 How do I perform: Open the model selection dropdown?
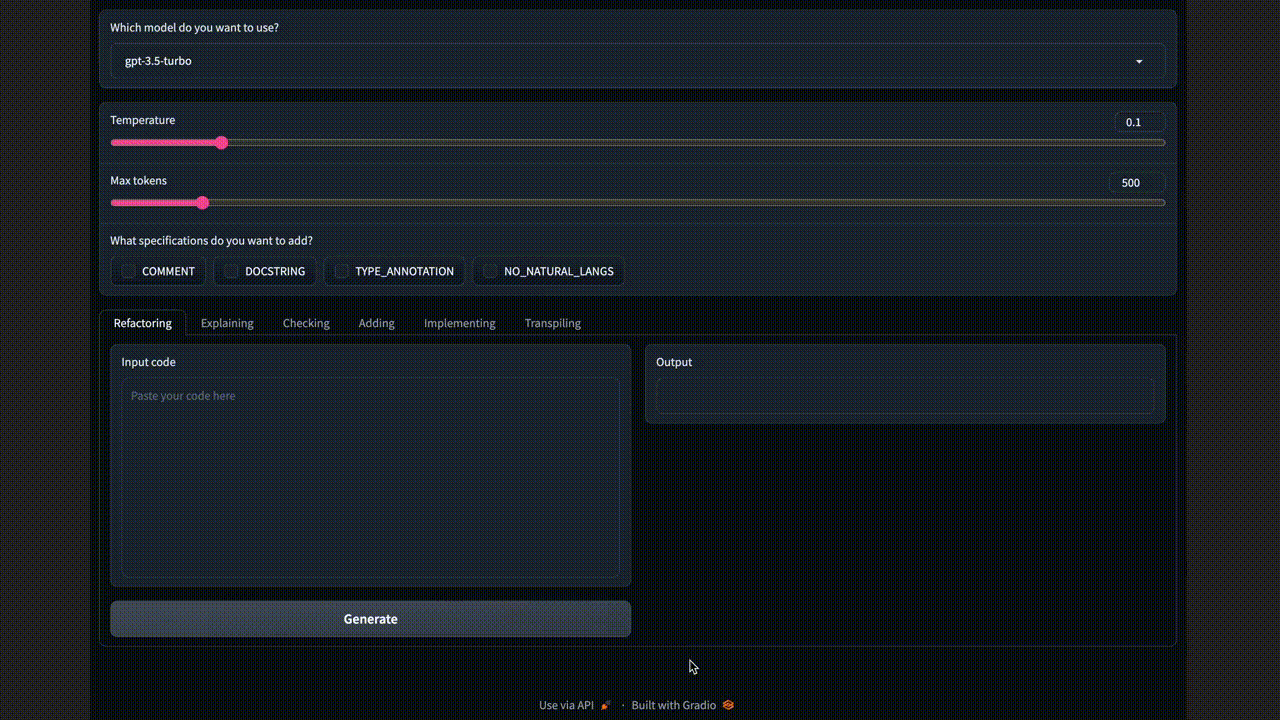click(x=638, y=61)
